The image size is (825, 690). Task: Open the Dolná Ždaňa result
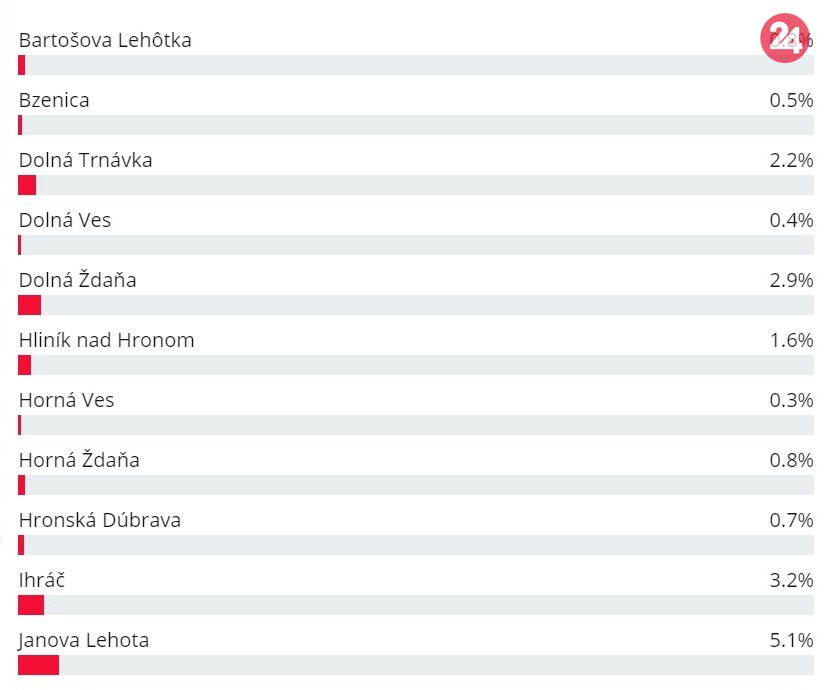pos(77,280)
